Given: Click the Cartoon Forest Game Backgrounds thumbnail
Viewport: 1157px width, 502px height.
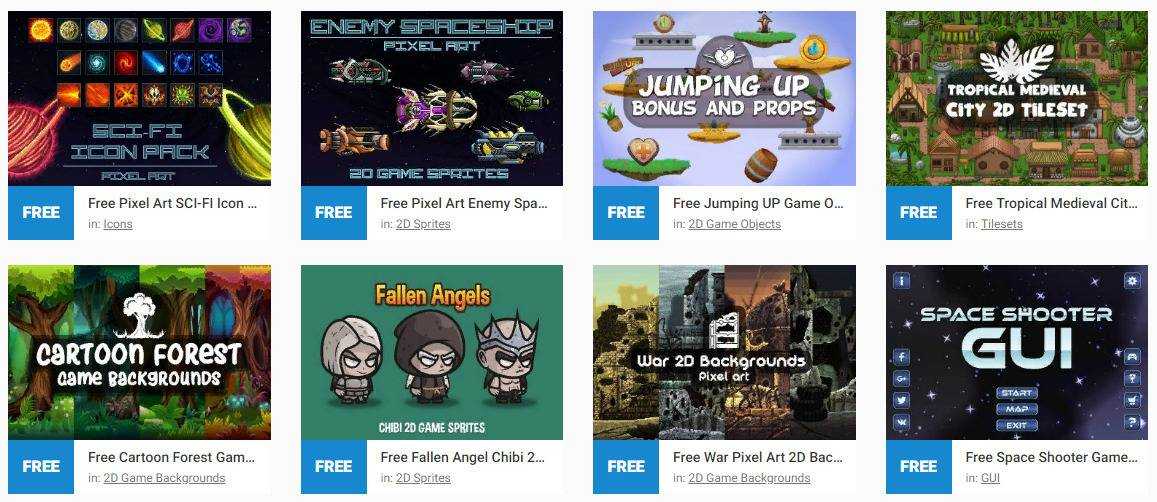Looking at the screenshot, I should [139, 352].
